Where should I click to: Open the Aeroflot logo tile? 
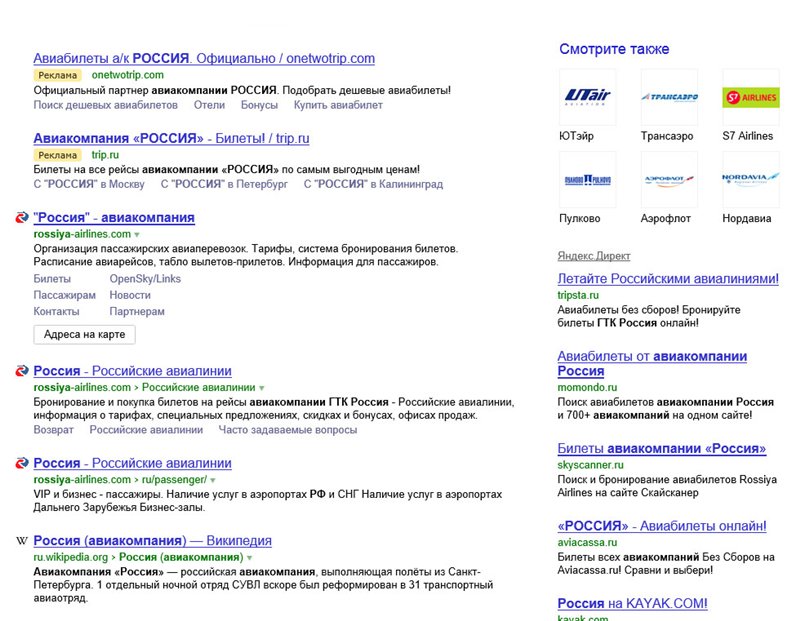point(669,179)
